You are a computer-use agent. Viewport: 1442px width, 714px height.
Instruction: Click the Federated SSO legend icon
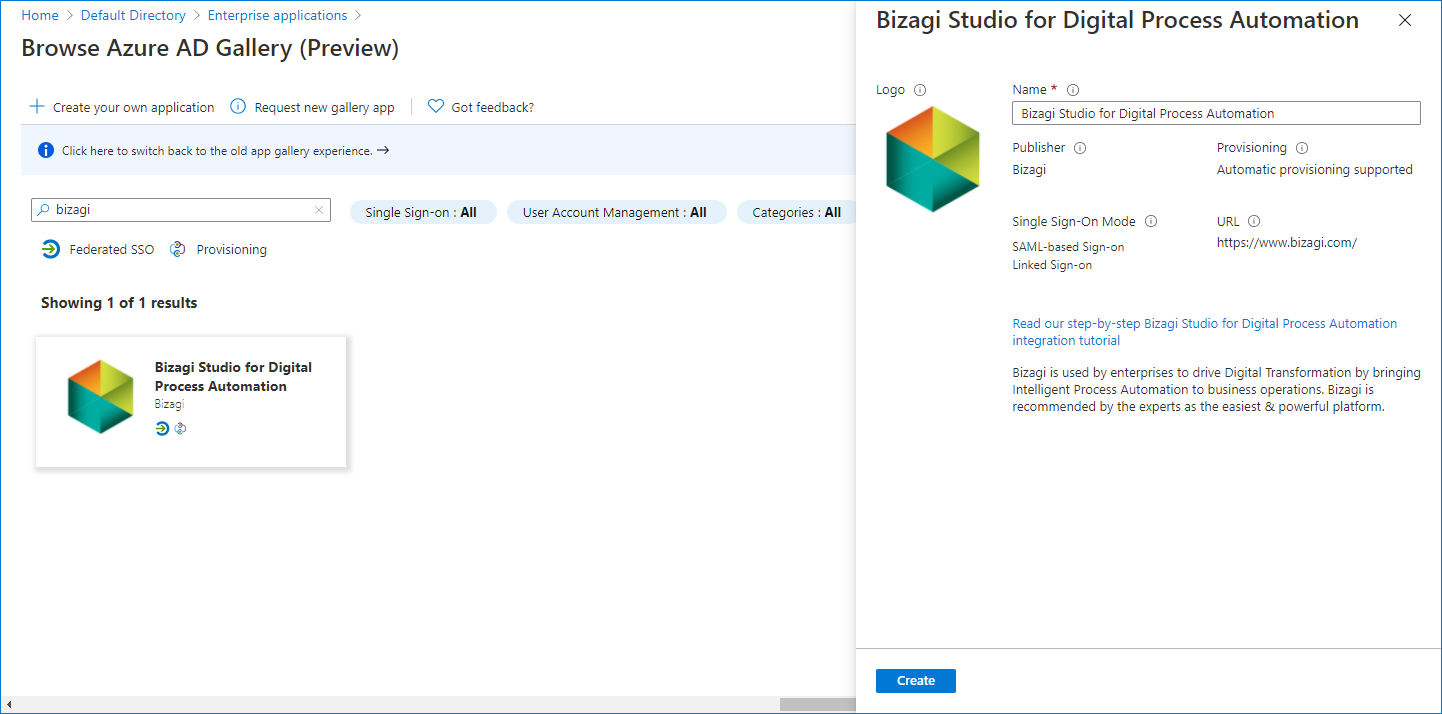pos(51,249)
